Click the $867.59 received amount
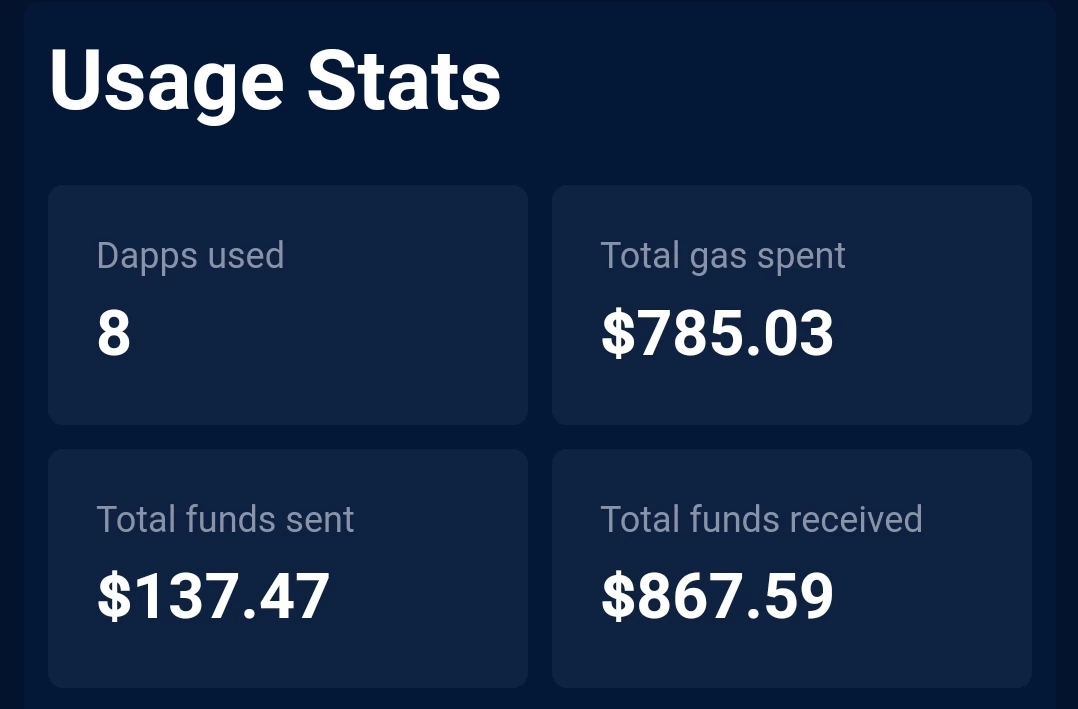Screen dimensions: 1078x709 coord(717,596)
